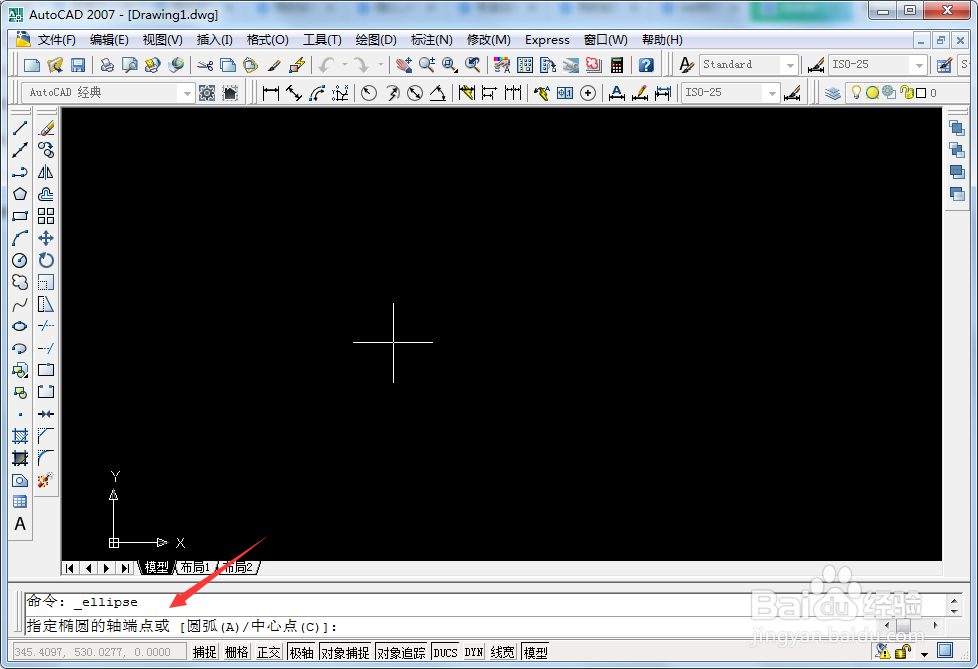The height and width of the screenshot is (669, 978).
Task: Select the Trim modify tool
Action: 46,326
